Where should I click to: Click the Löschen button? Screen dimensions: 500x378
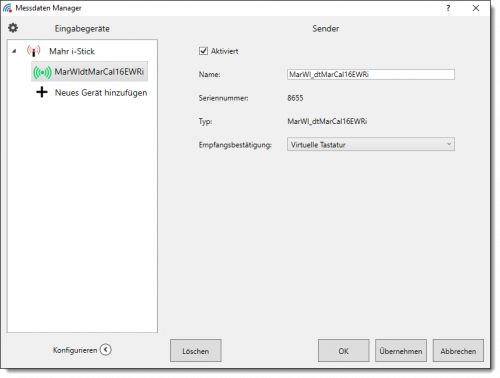196,351
